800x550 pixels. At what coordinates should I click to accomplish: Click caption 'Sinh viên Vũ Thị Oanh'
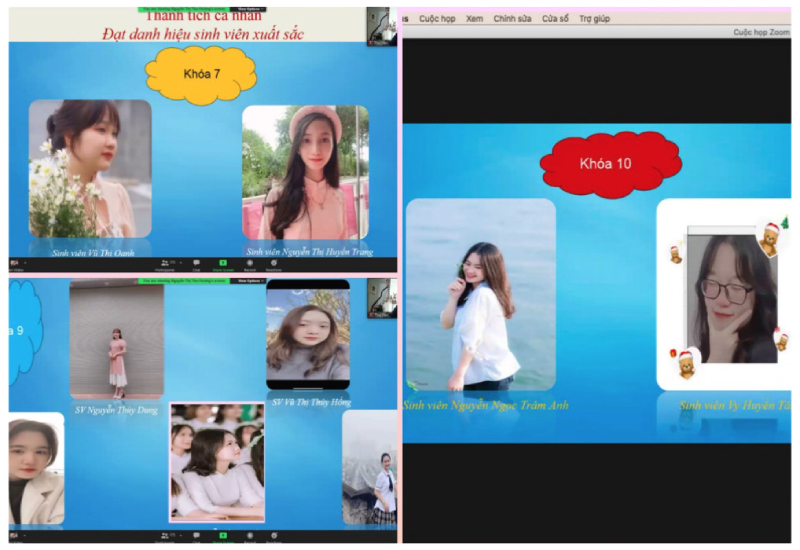tap(93, 253)
